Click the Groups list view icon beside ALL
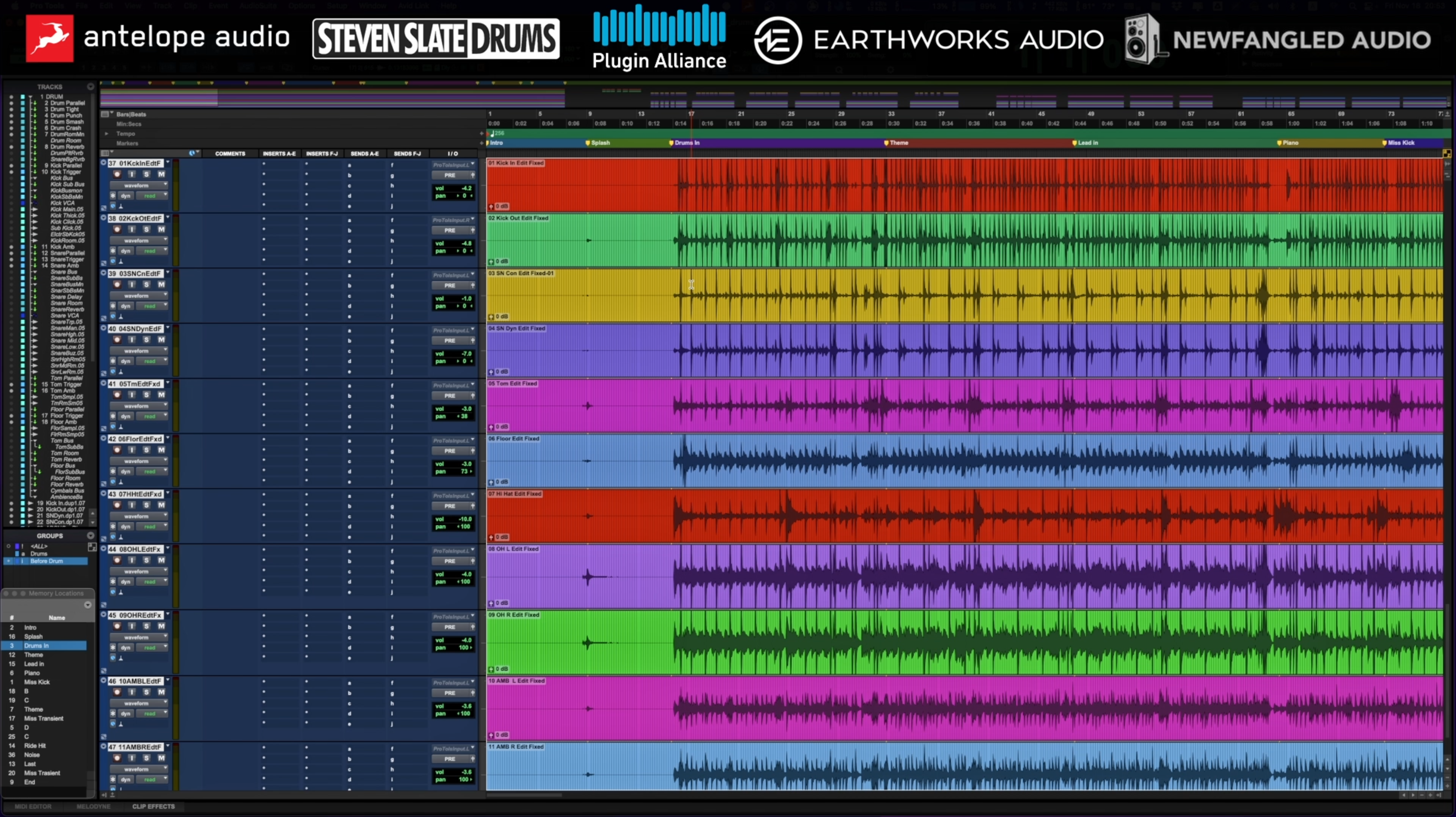1456x817 pixels. (92, 547)
